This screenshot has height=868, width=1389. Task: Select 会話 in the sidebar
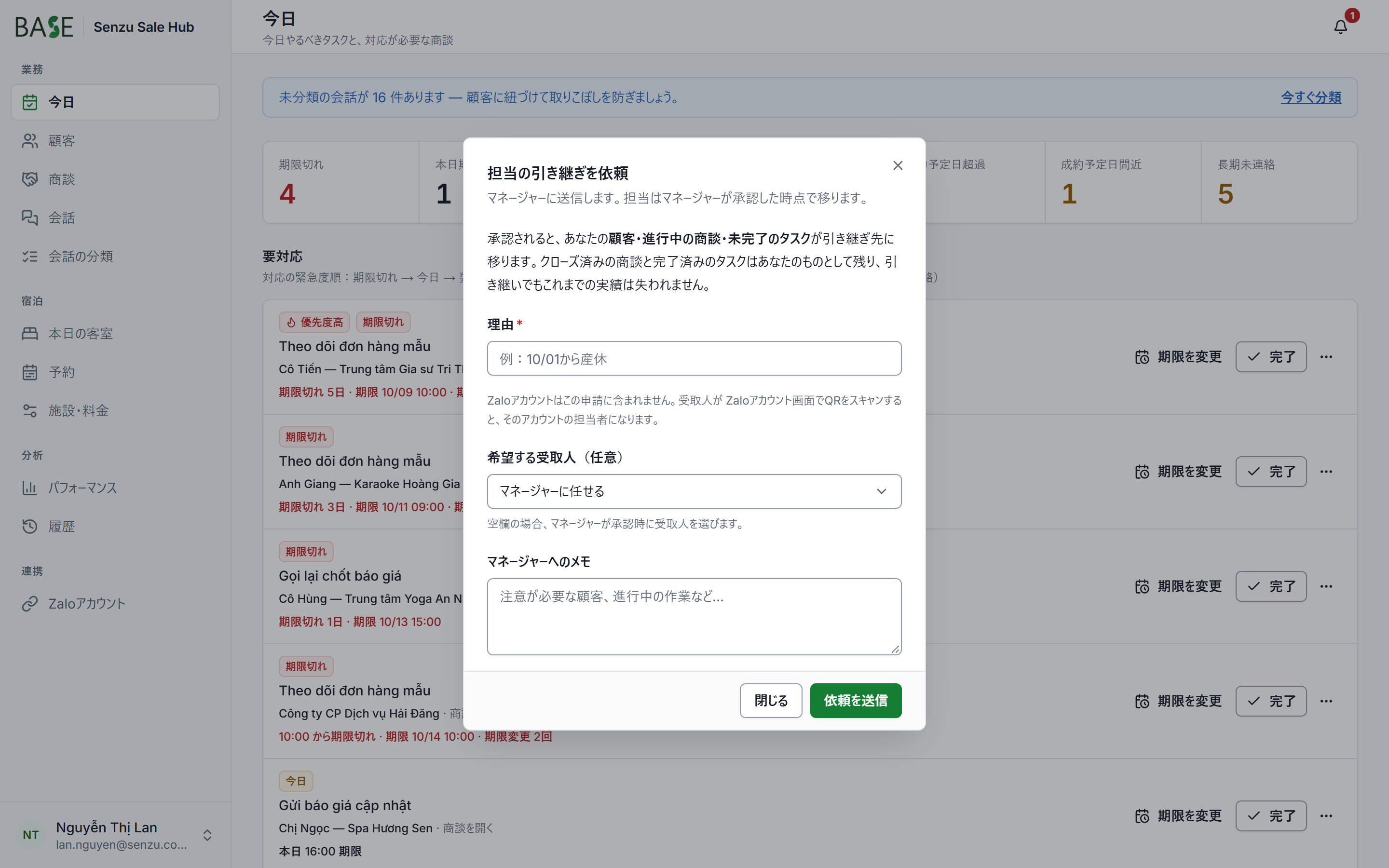[x=115, y=217]
